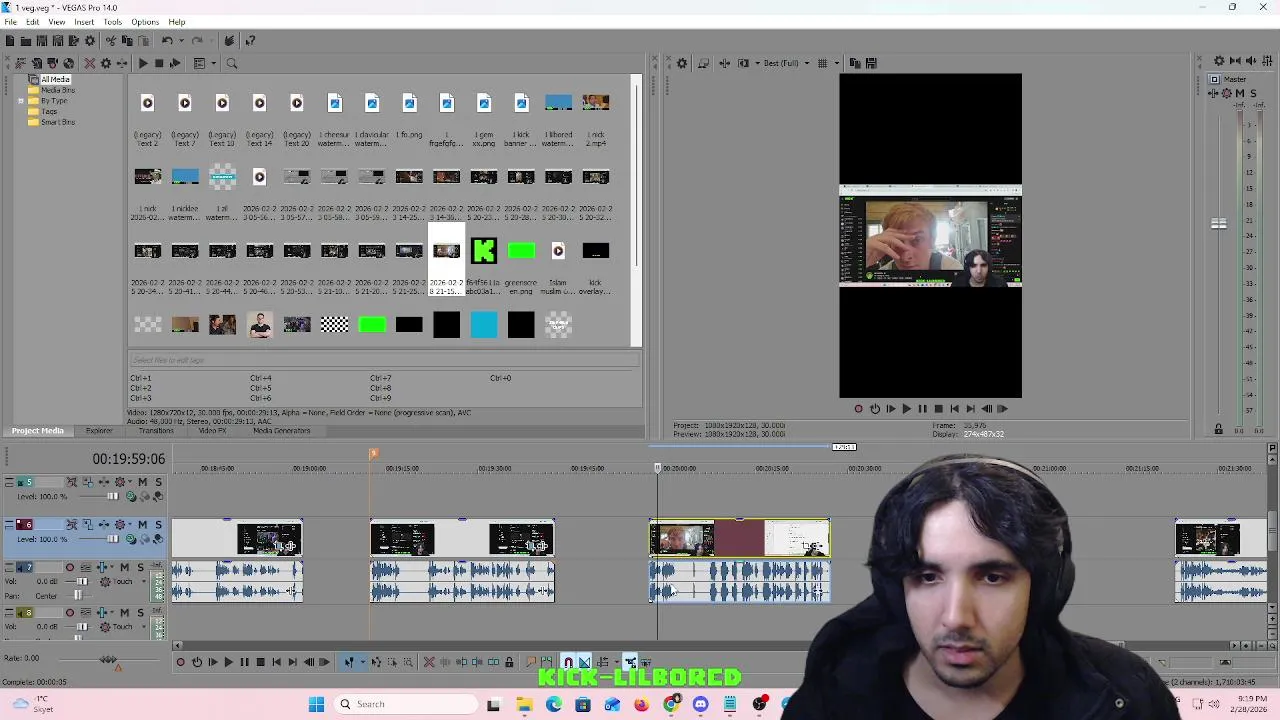The width and height of the screenshot is (1280, 720).
Task: Open the undo history dropdown arrow
Action: tap(181, 41)
